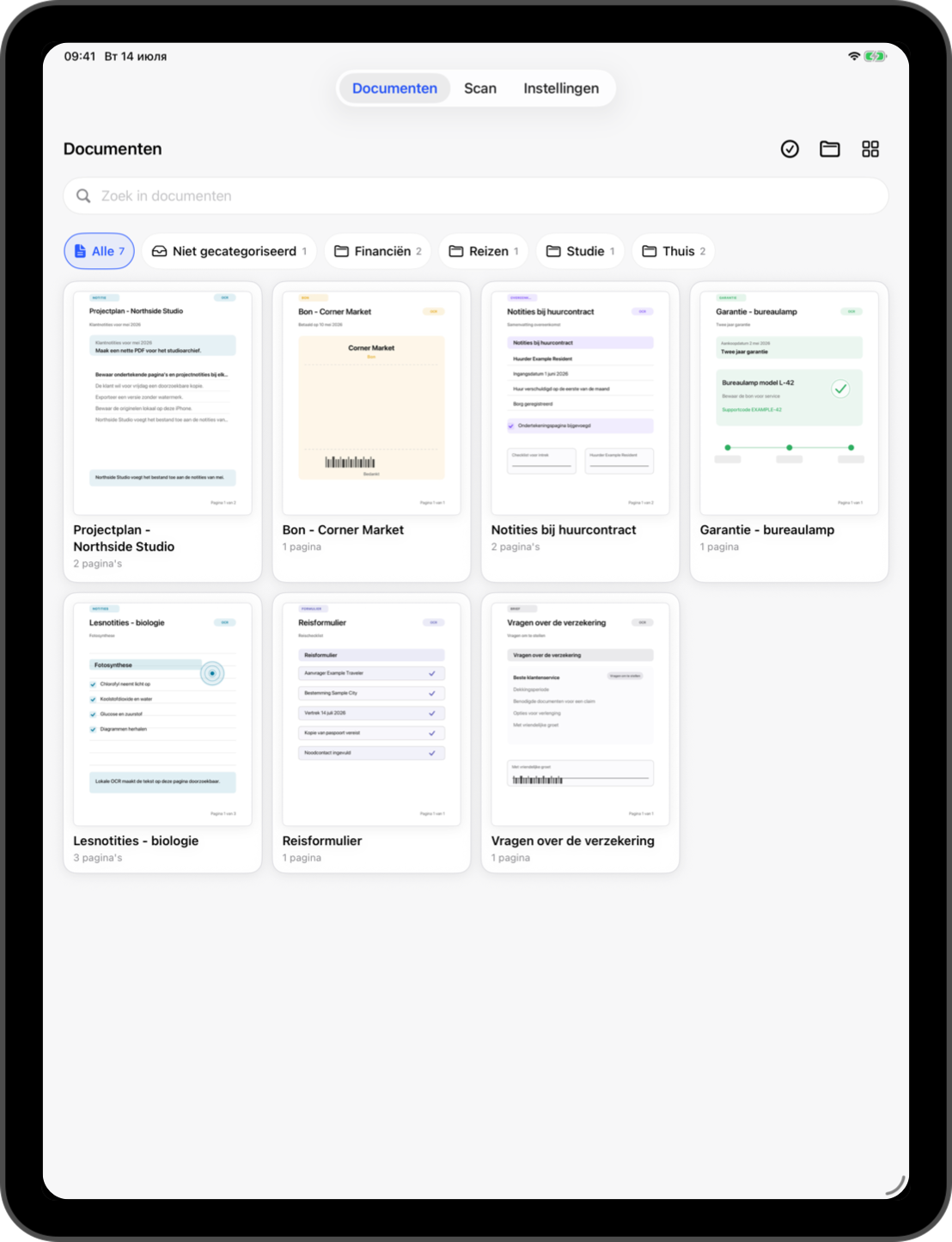This screenshot has width=952, height=1242.
Task: Filter by Niet gecategoriseerd
Action: pos(229,251)
